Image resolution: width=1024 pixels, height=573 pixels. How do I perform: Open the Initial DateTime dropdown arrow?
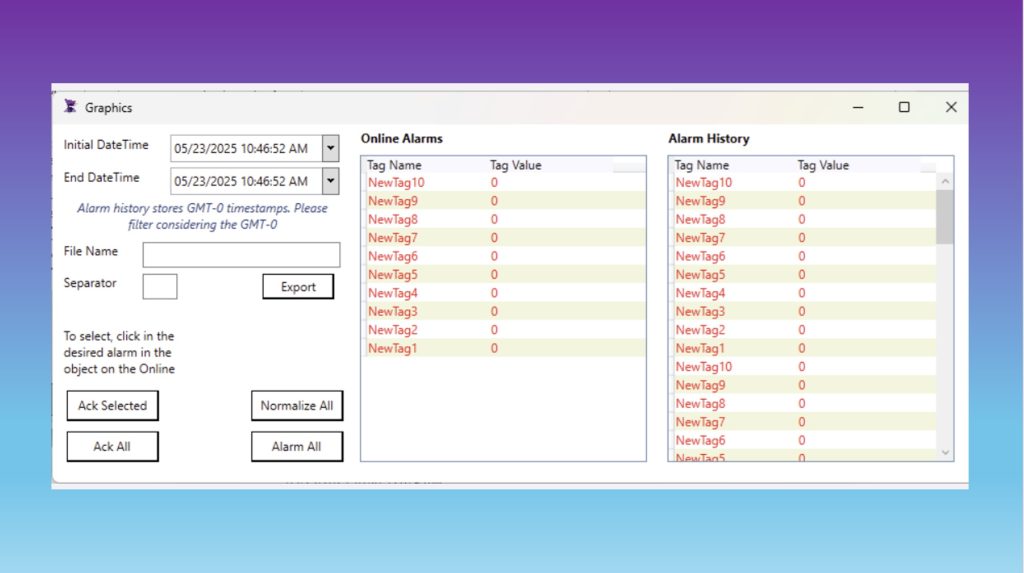point(330,148)
